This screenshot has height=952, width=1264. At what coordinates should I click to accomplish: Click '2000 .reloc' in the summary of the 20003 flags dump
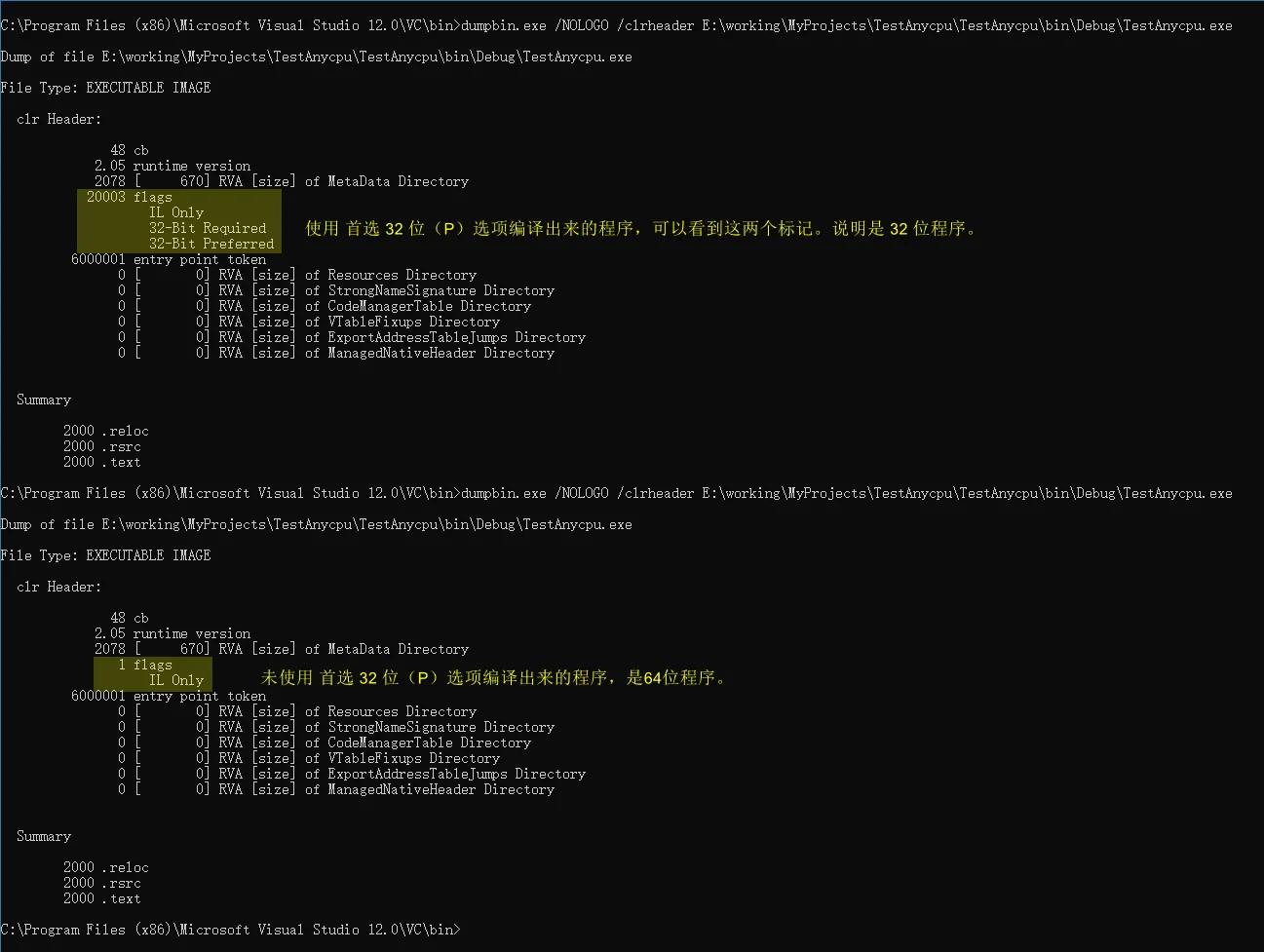tap(106, 431)
